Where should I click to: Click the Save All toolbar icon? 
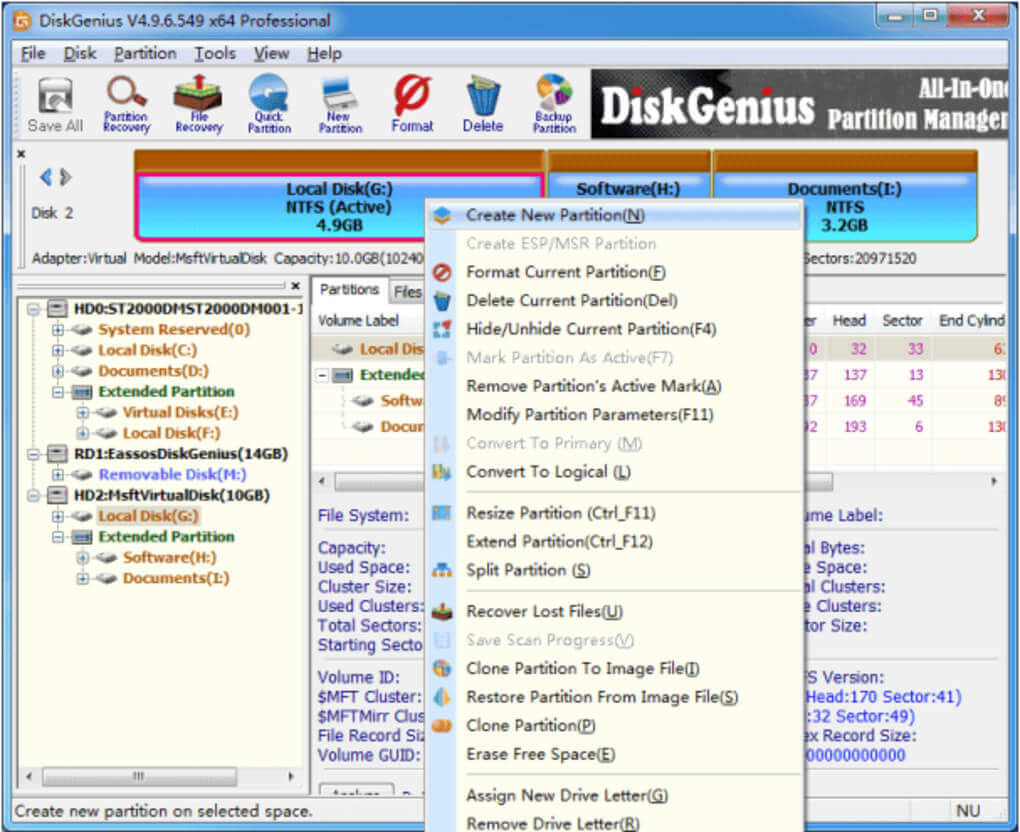tap(54, 103)
